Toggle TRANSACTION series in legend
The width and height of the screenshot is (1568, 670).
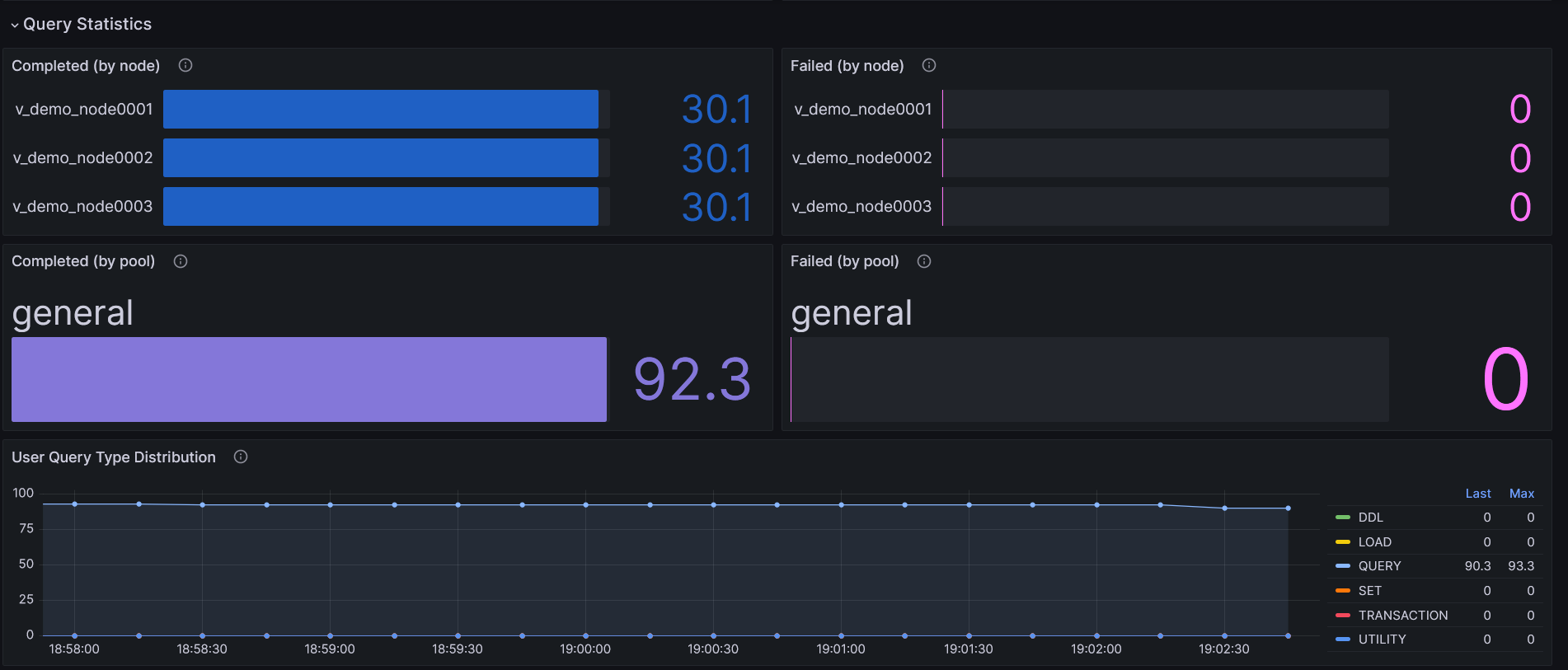point(1402,616)
